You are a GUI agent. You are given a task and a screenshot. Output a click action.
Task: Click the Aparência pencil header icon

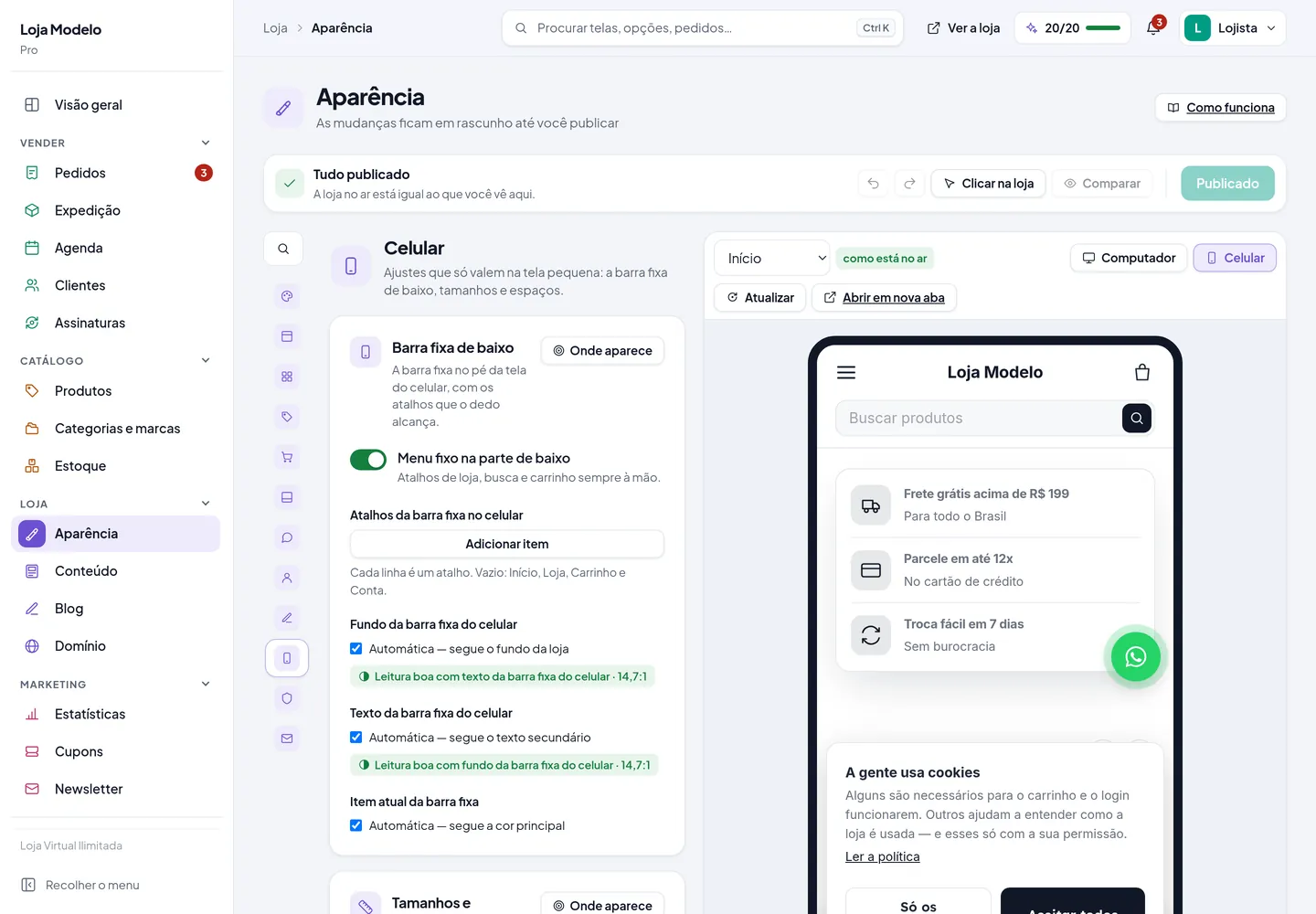pos(283,108)
